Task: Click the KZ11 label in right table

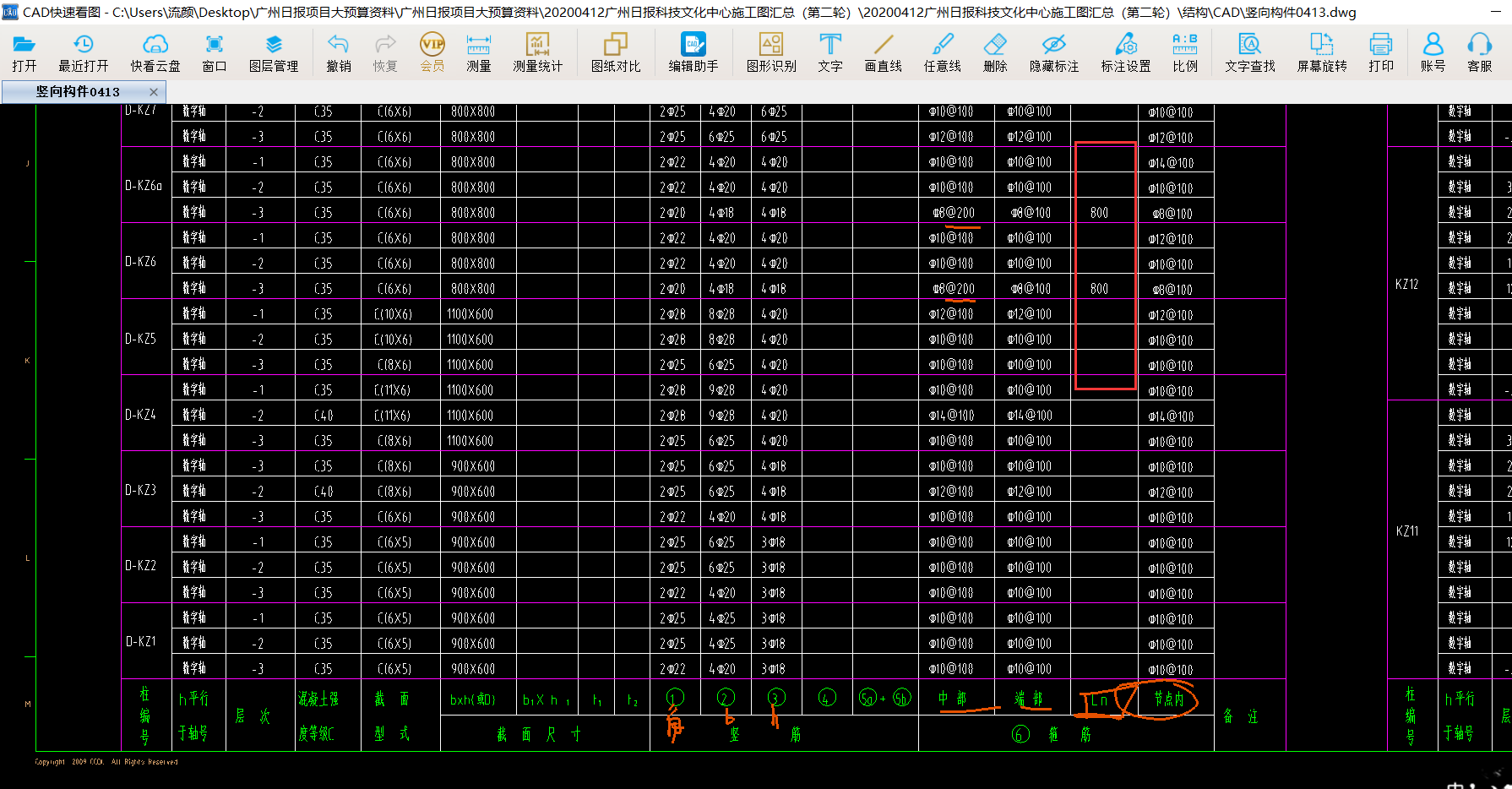Action: pyautogui.click(x=1407, y=531)
